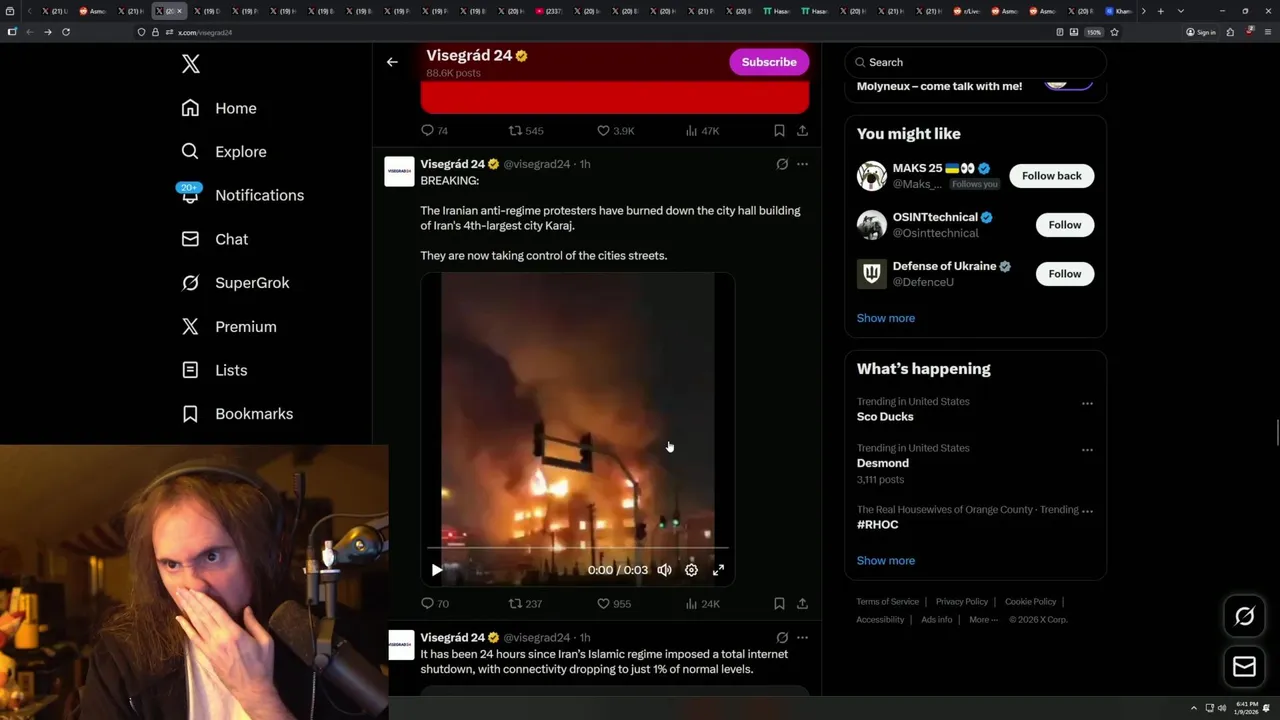Open Bookmarks from the sidebar
This screenshot has width=1280, height=720.
coord(237,414)
